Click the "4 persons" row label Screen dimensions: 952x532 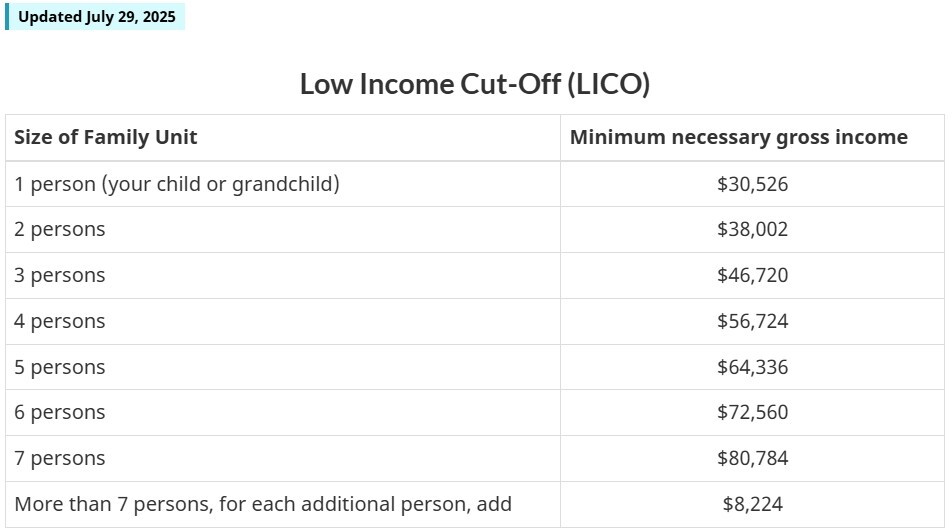[60, 322]
